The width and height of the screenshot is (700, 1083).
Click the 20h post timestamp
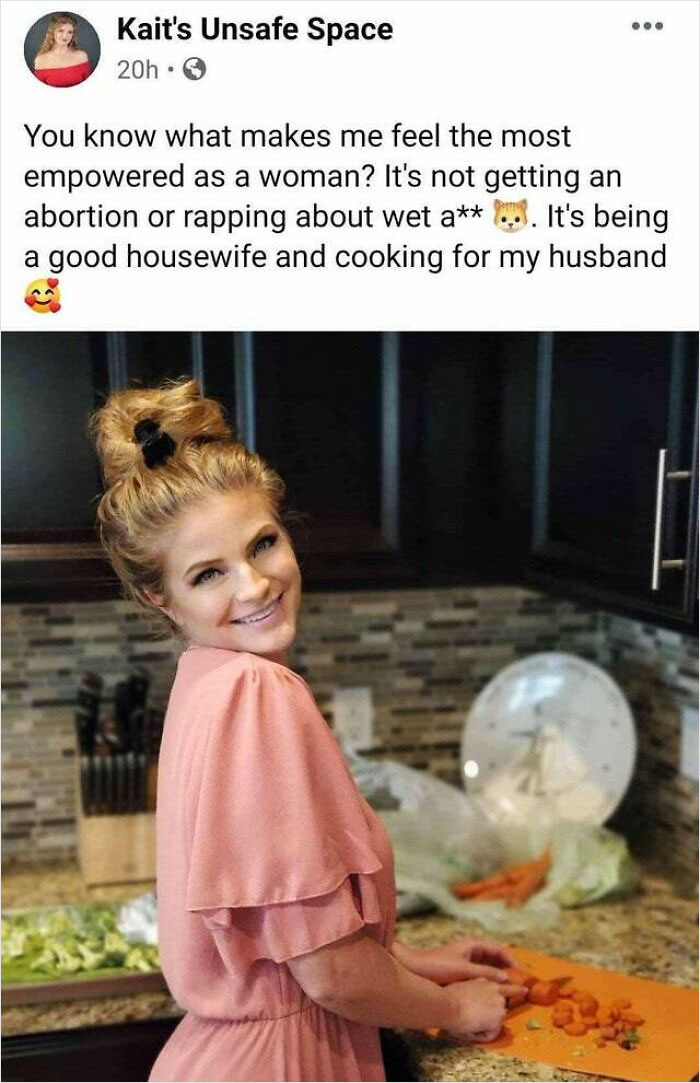pyautogui.click(x=138, y=70)
